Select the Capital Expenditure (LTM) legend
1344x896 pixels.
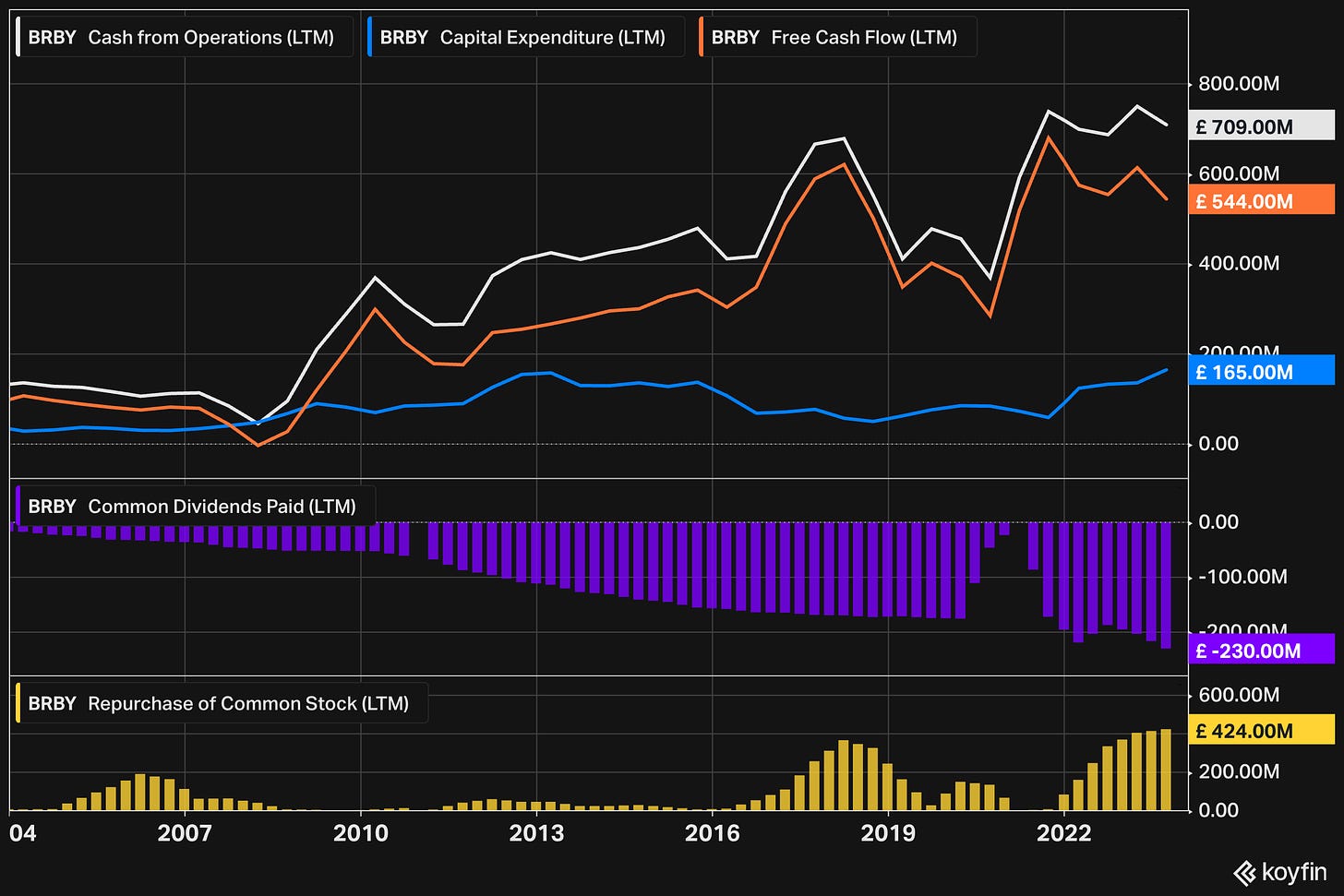click(x=526, y=38)
